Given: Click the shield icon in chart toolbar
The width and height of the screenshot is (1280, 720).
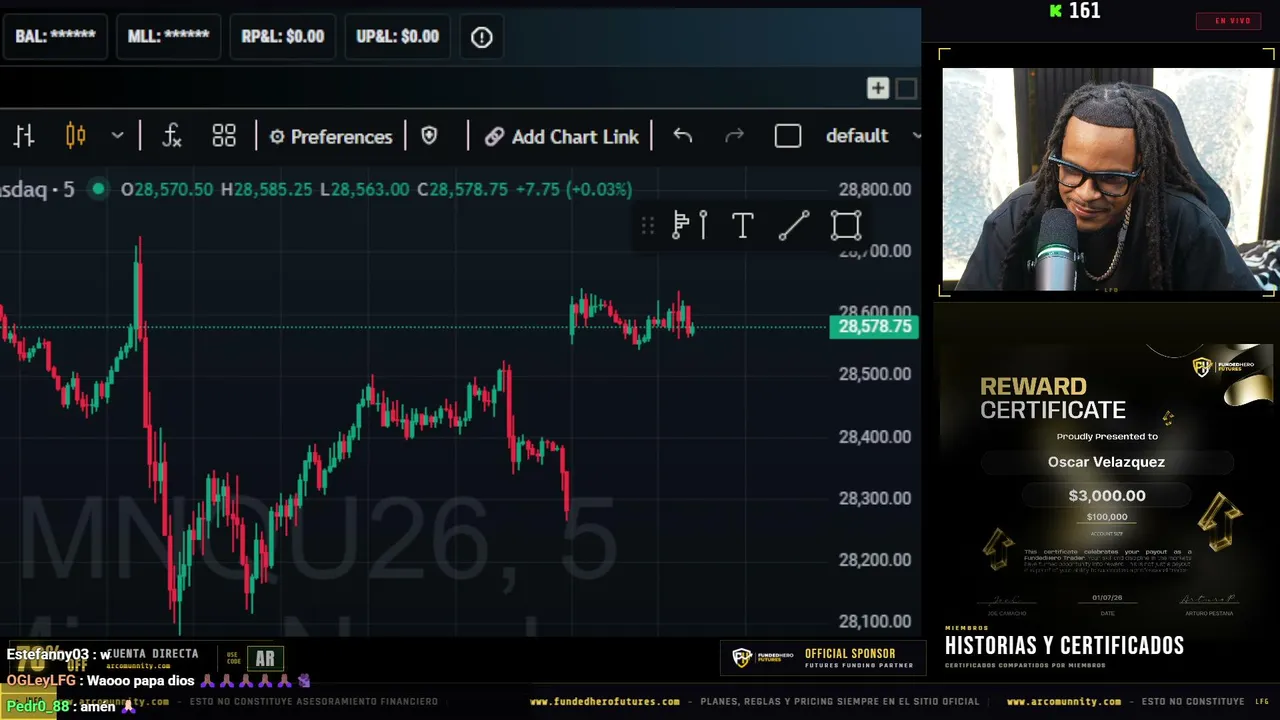Looking at the screenshot, I should point(430,136).
